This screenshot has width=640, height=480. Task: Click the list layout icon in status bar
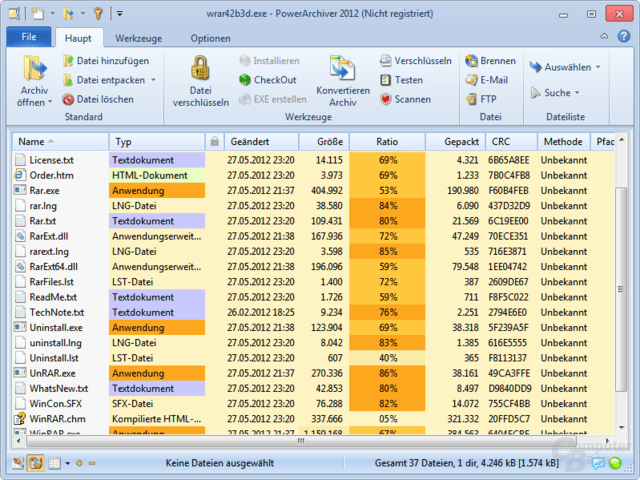tap(54, 463)
